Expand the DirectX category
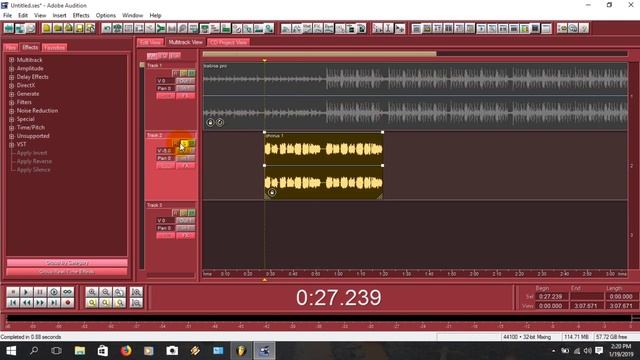 tap(11, 85)
